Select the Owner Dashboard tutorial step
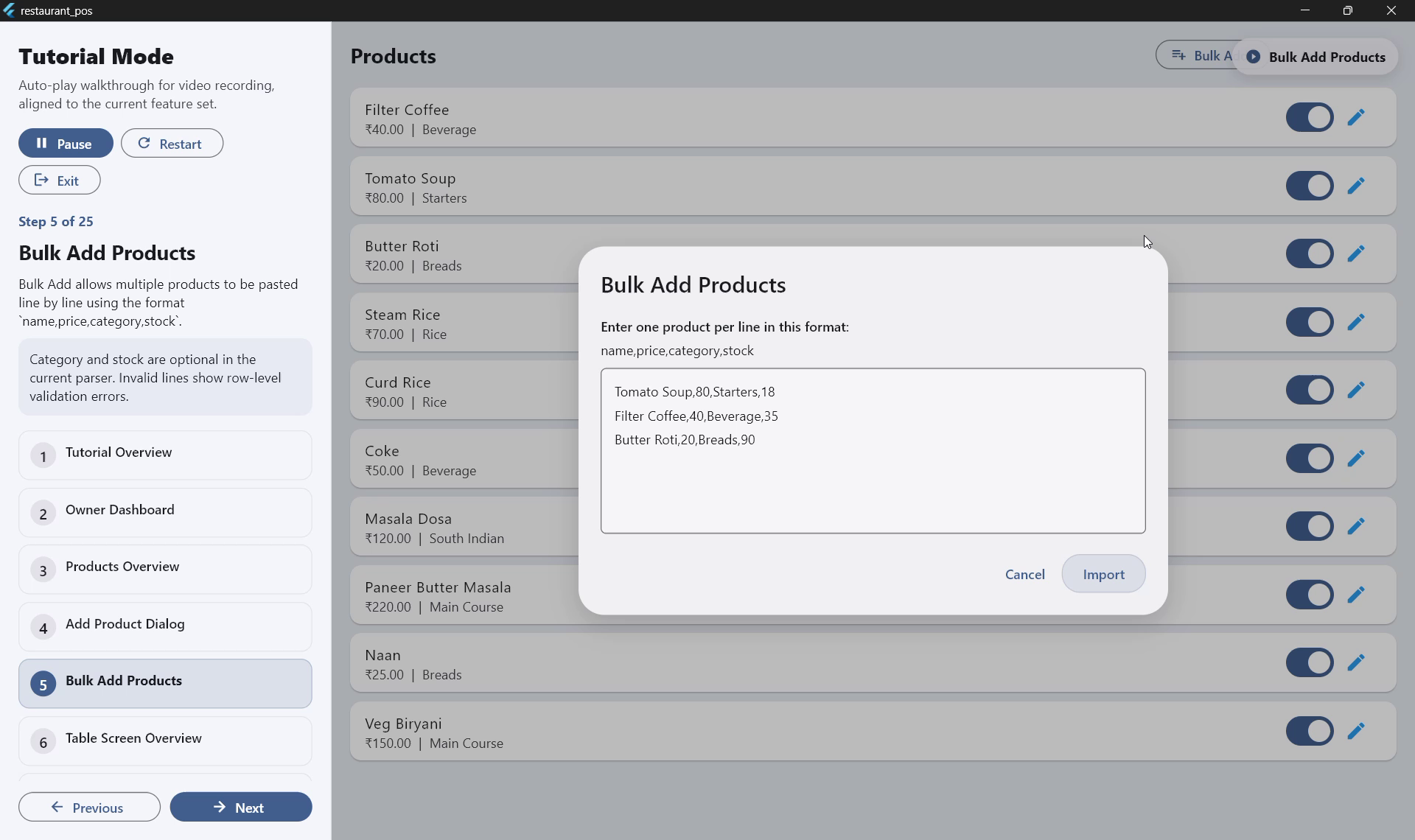This screenshot has width=1415, height=840. click(x=165, y=511)
